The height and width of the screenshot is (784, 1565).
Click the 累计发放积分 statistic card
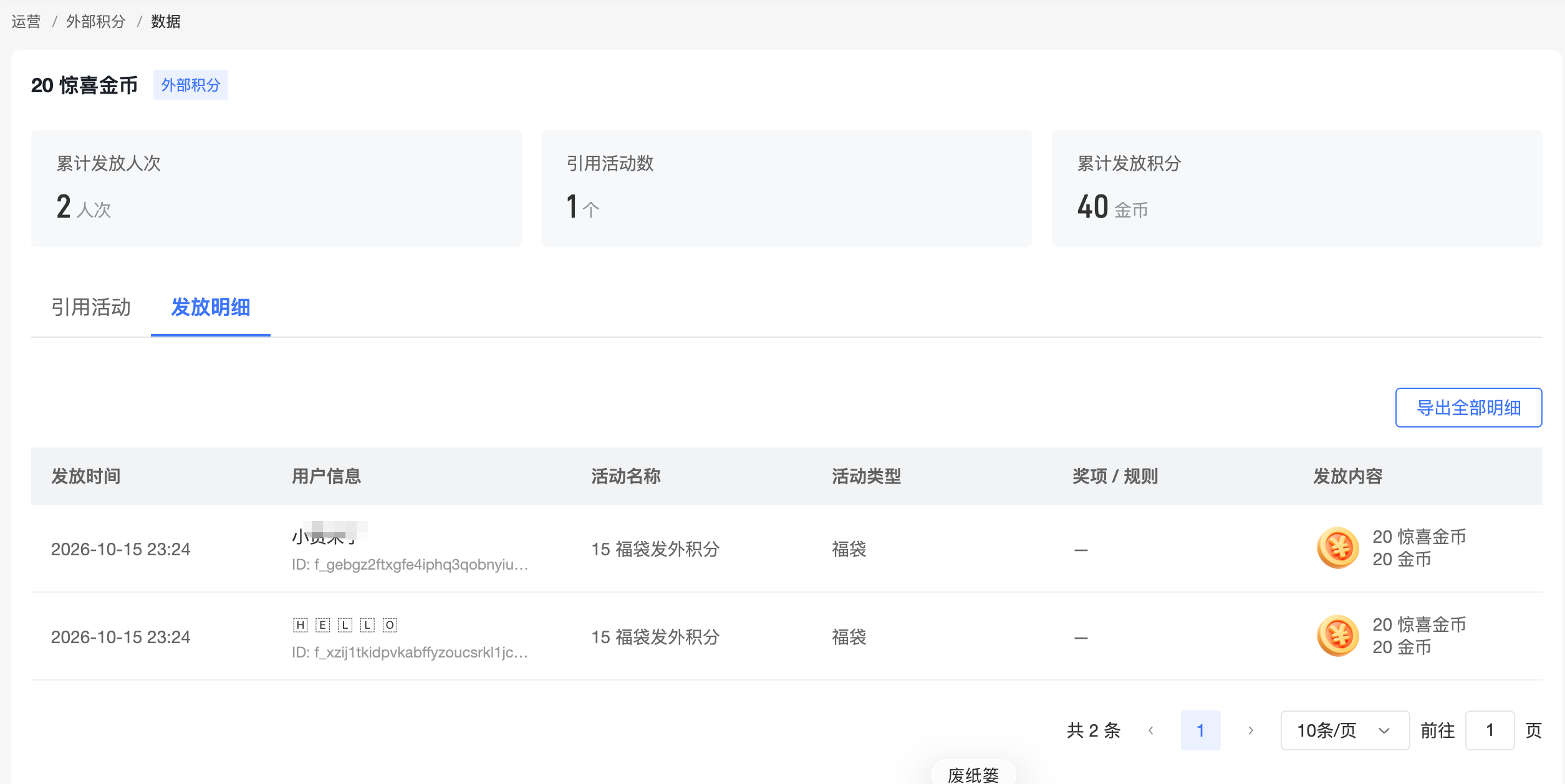pos(1297,188)
